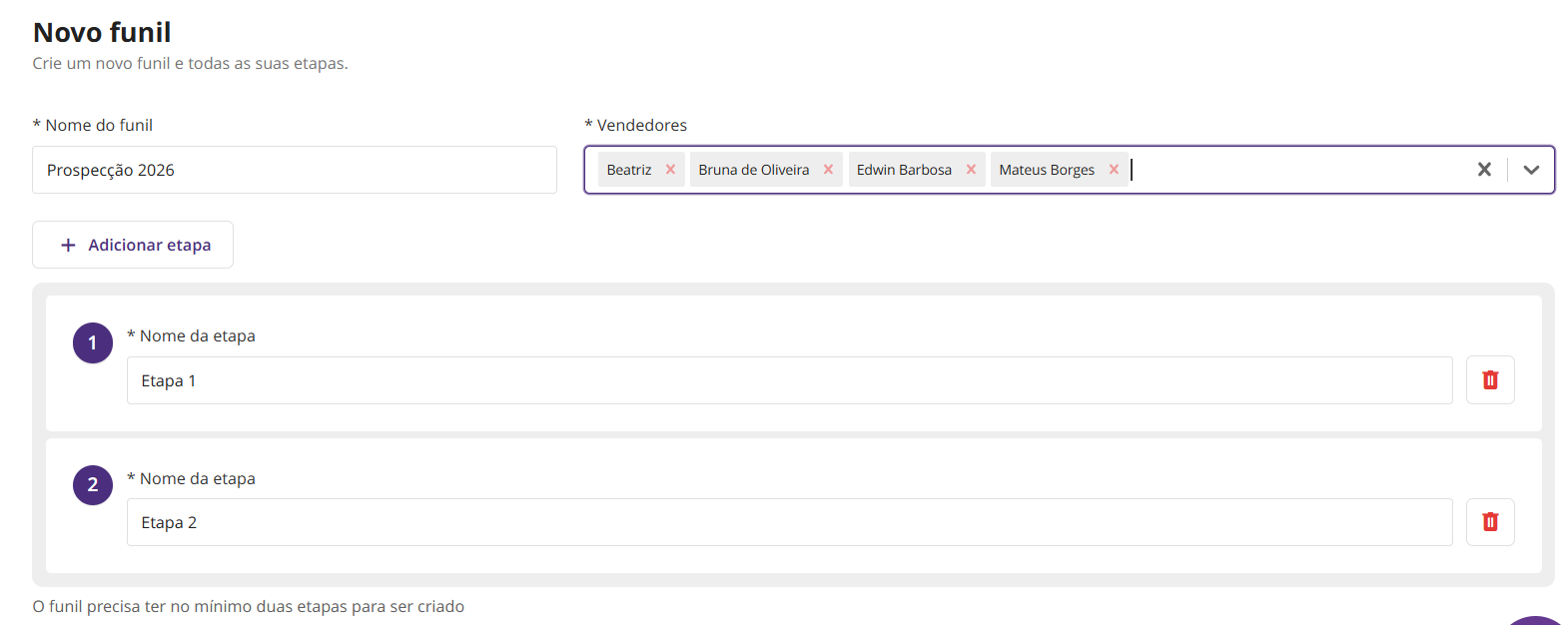Delete Etapa 1 with its trash icon

[x=1490, y=380]
